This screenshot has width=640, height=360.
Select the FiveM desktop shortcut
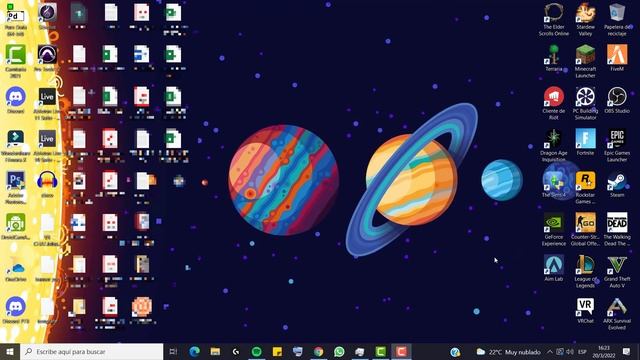[617, 58]
